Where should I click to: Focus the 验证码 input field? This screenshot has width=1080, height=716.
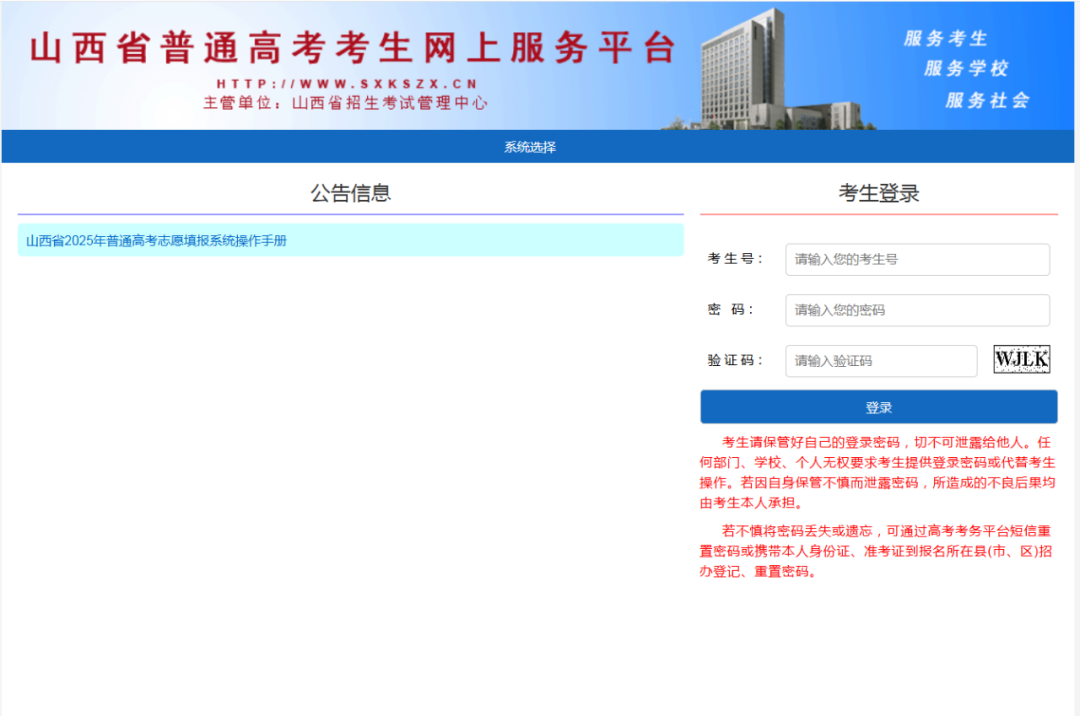tap(880, 361)
